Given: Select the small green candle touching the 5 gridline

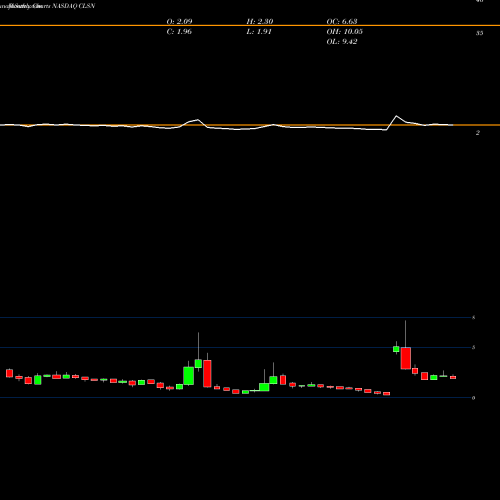Looking at the screenshot, I should (396, 349).
